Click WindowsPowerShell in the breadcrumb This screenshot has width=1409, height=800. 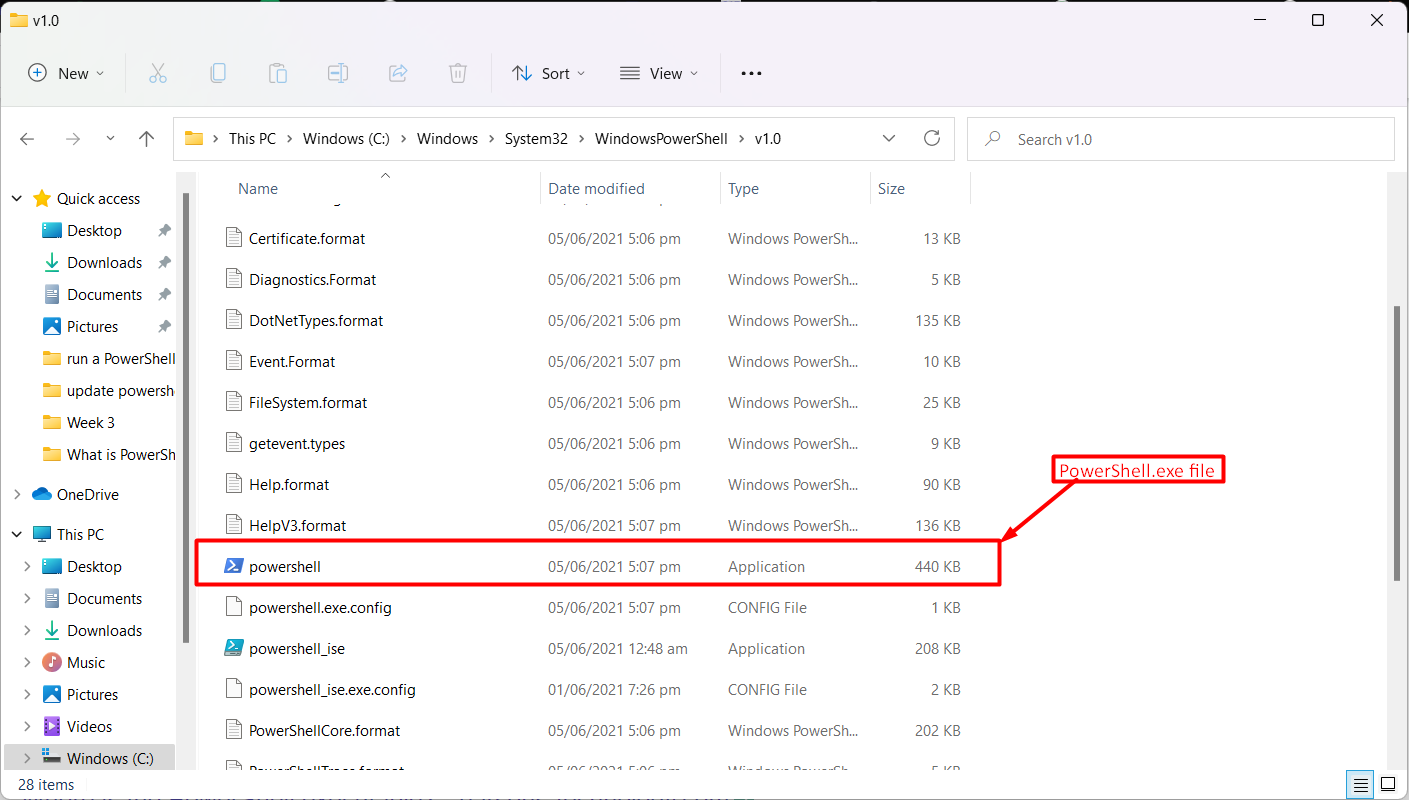point(661,138)
